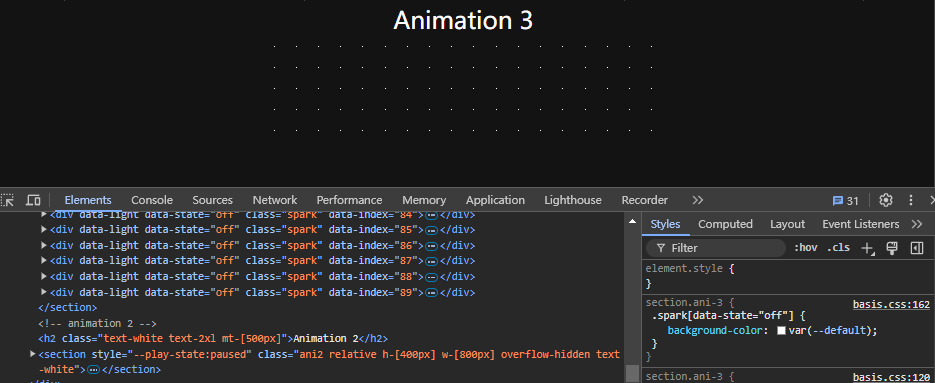Open the Network tab
The height and width of the screenshot is (383, 935).
pos(275,200)
